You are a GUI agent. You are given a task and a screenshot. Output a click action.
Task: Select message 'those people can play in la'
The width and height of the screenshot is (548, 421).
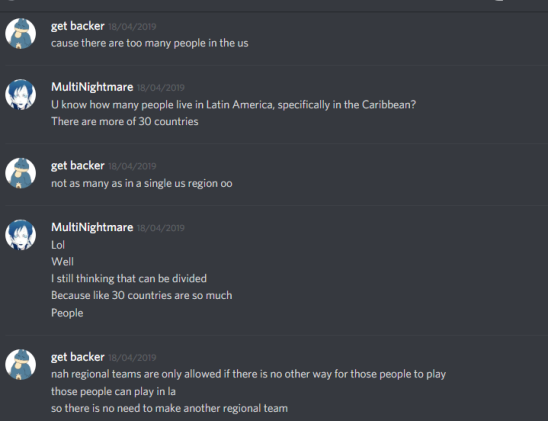(x=113, y=392)
